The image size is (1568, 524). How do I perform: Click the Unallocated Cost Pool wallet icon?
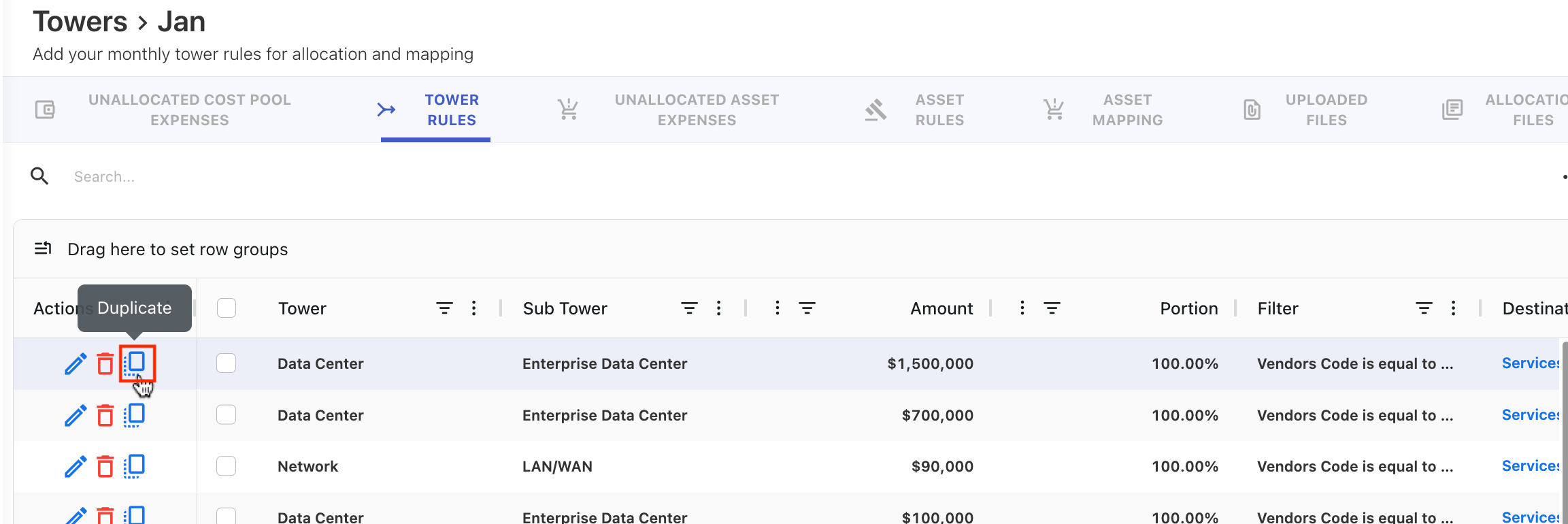[x=45, y=110]
